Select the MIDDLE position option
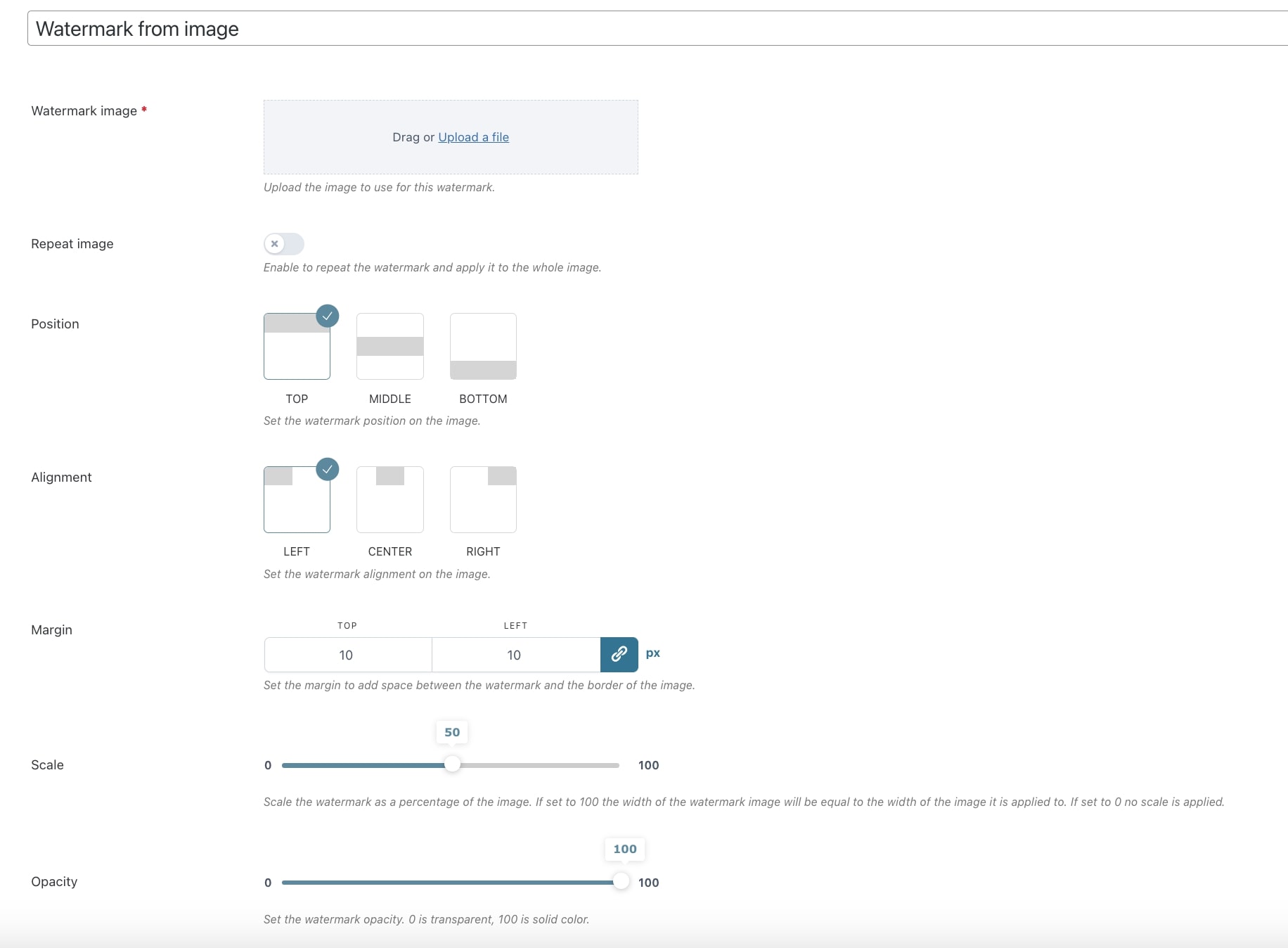This screenshot has height=948, width=1288. point(390,346)
